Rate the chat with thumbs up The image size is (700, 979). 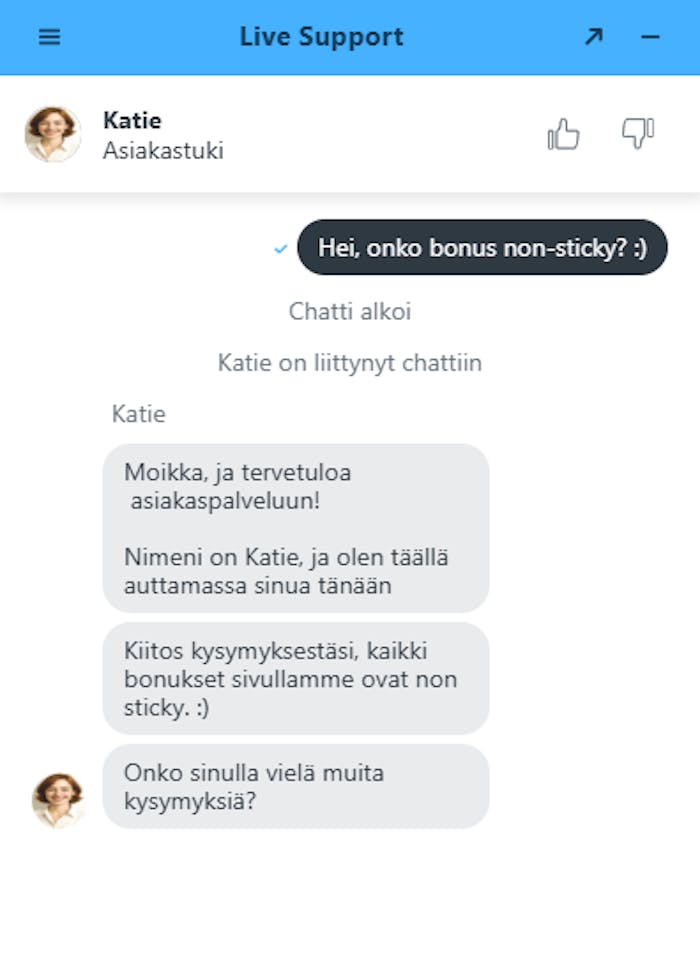point(564,134)
